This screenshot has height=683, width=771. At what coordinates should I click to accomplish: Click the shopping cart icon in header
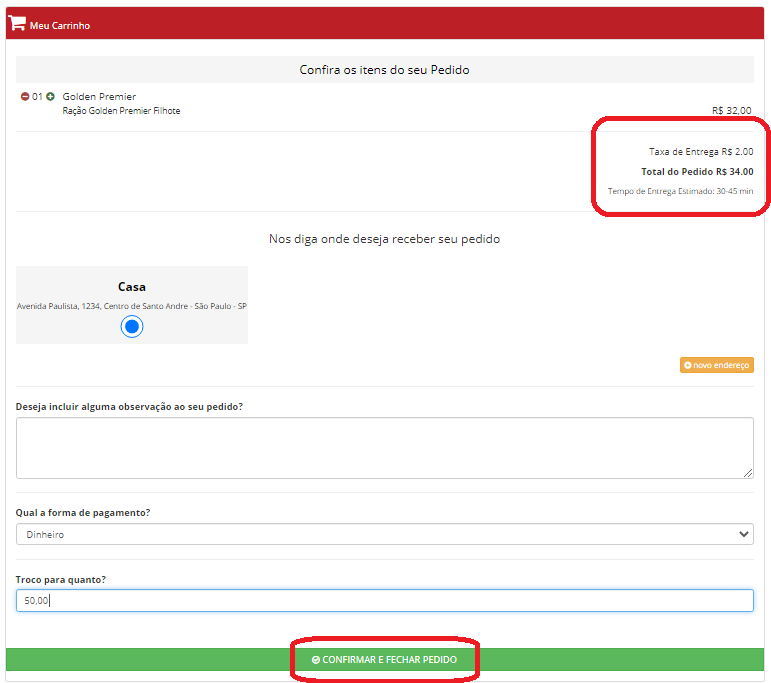point(17,24)
